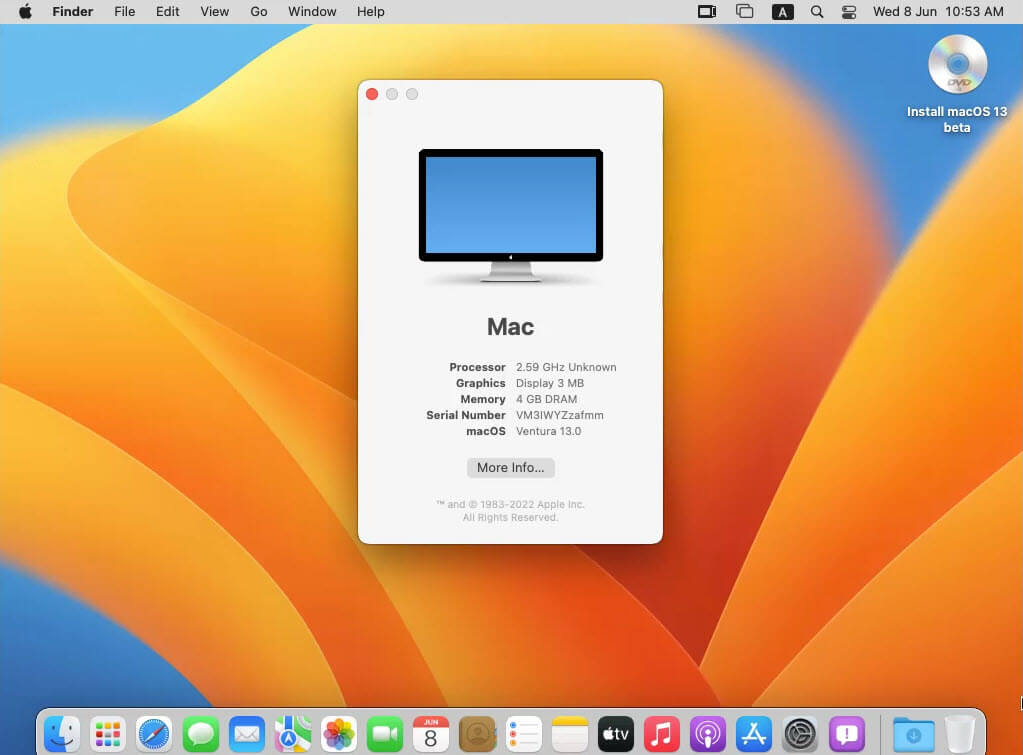
Task: Launch Messages app in the Dock
Action: coord(201,734)
